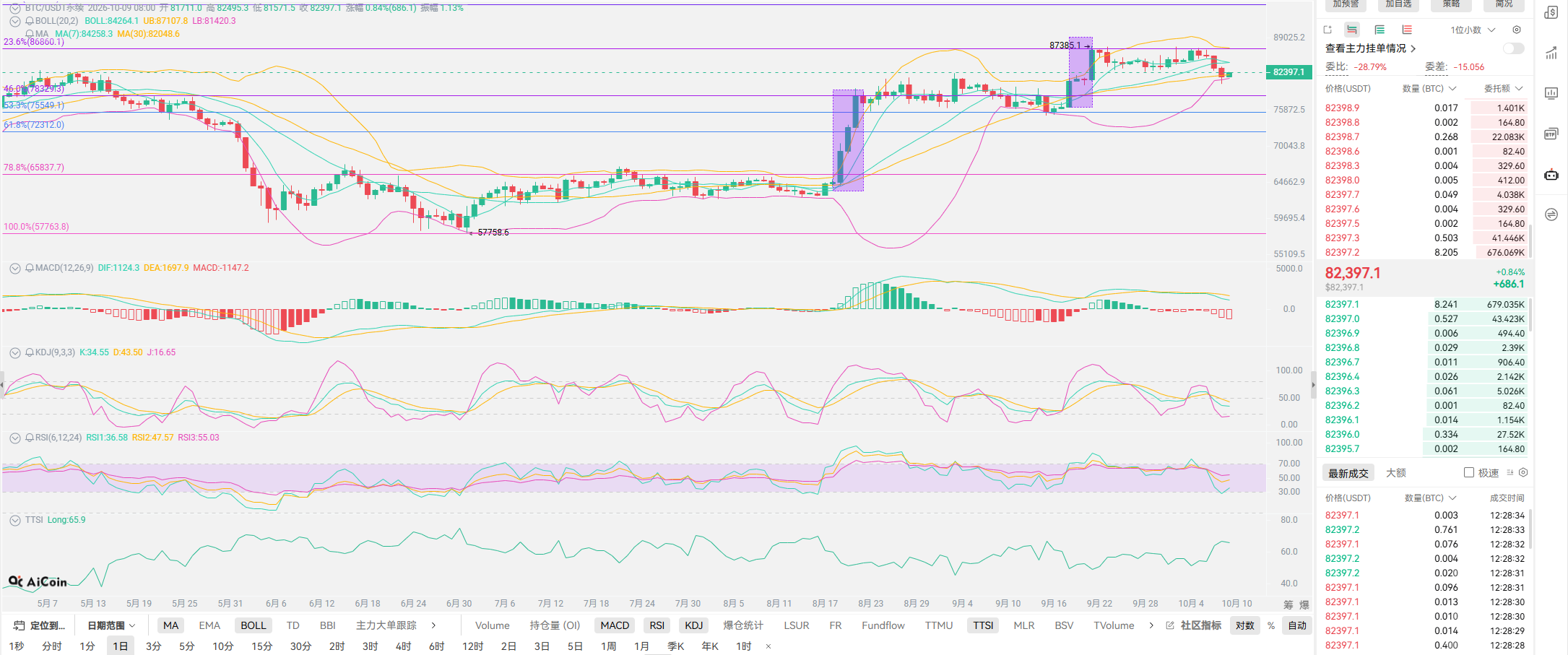This screenshot has width=1568, height=655.
Task: Select combined buy/sell order book view icon
Action: click(1352, 30)
